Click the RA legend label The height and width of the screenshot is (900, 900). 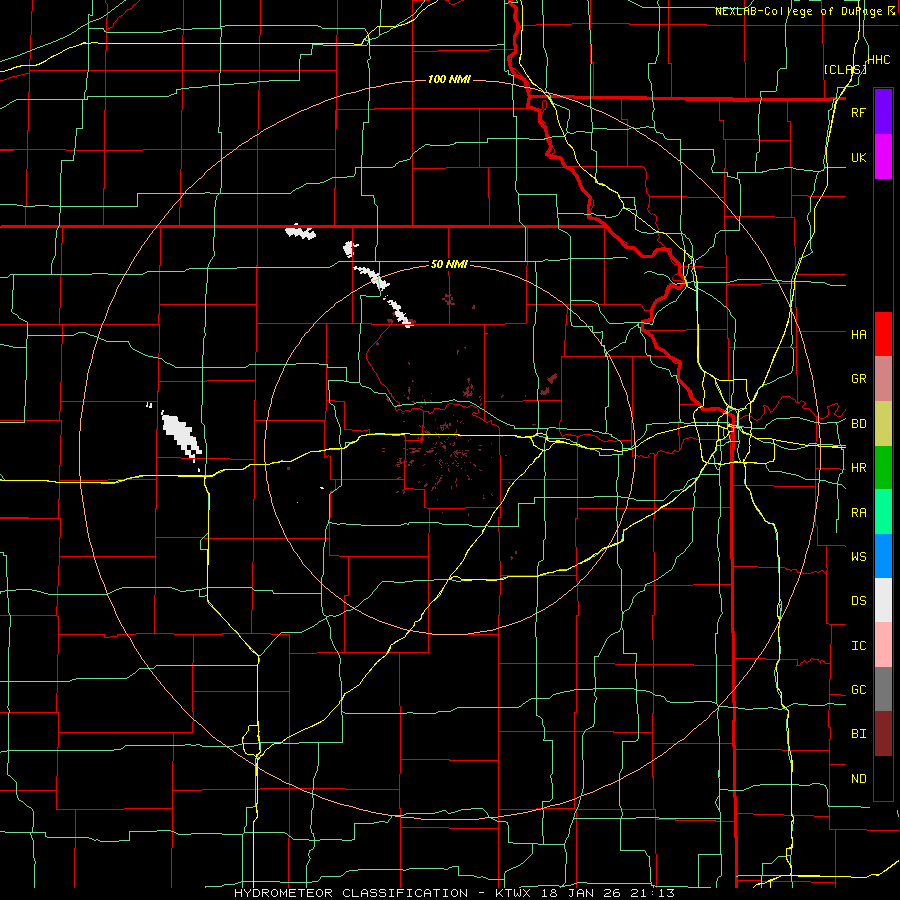click(858, 513)
